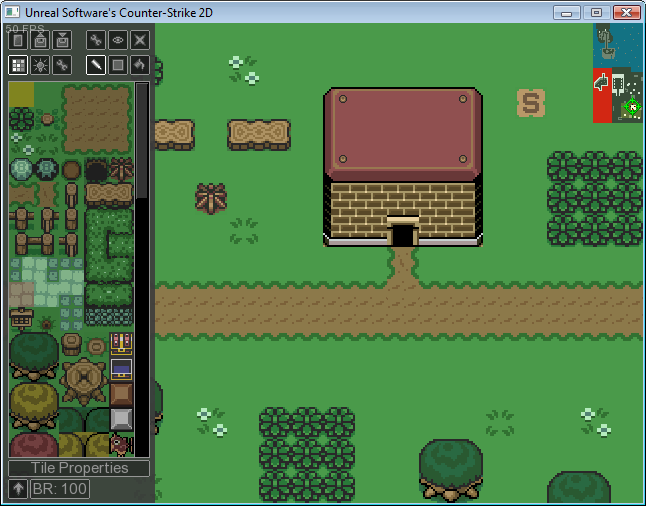This screenshot has height=506, width=646.
Task: Open the Tile Properties button
Action: pos(79,468)
